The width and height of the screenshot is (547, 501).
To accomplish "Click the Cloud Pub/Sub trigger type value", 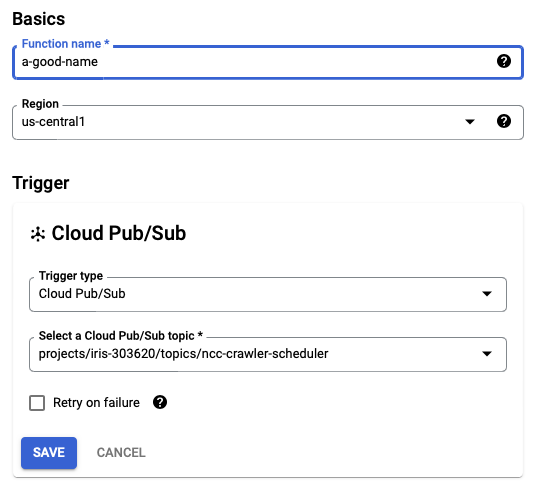I will [x=82, y=294].
